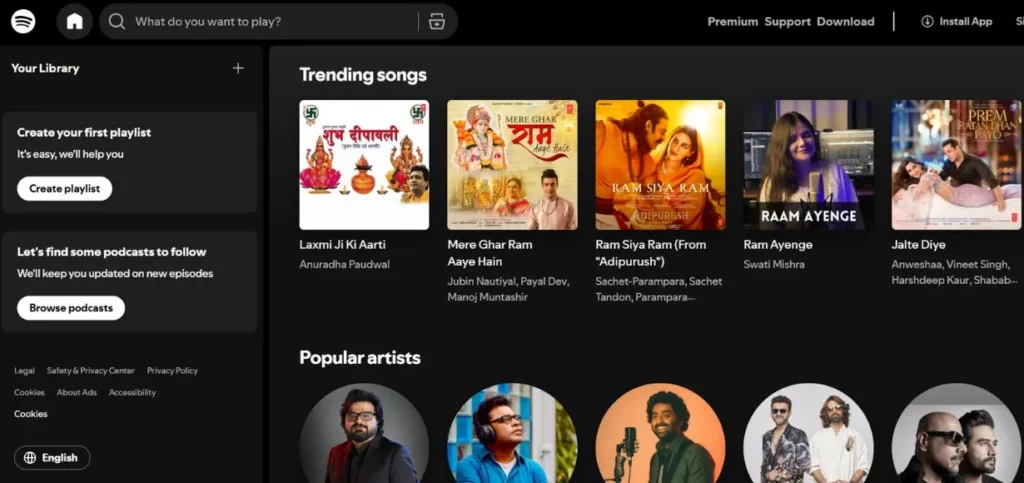Image resolution: width=1024 pixels, height=483 pixels.
Task: Open Mere Ghar Ram Aaye Hain cover art
Action: [x=512, y=164]
